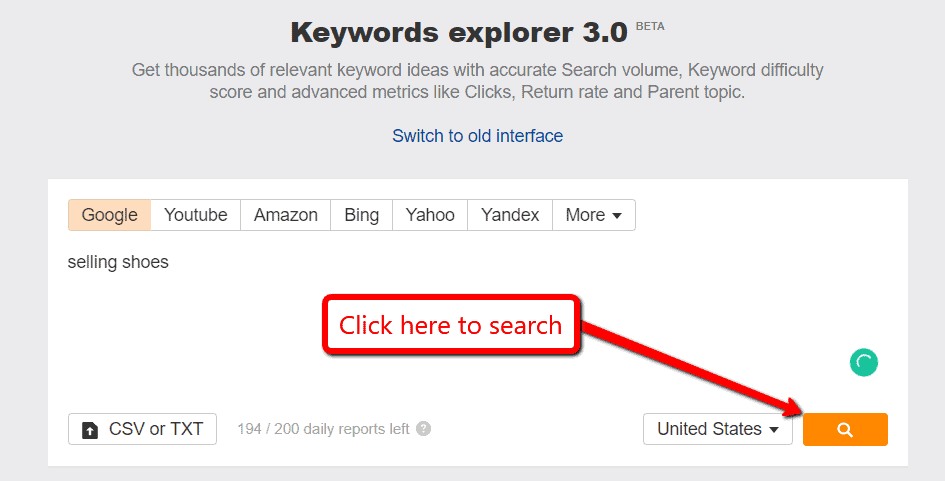Upload keywords with CSV or TXT button
Viewport: 945px width, 481px height.
[143, 429]
